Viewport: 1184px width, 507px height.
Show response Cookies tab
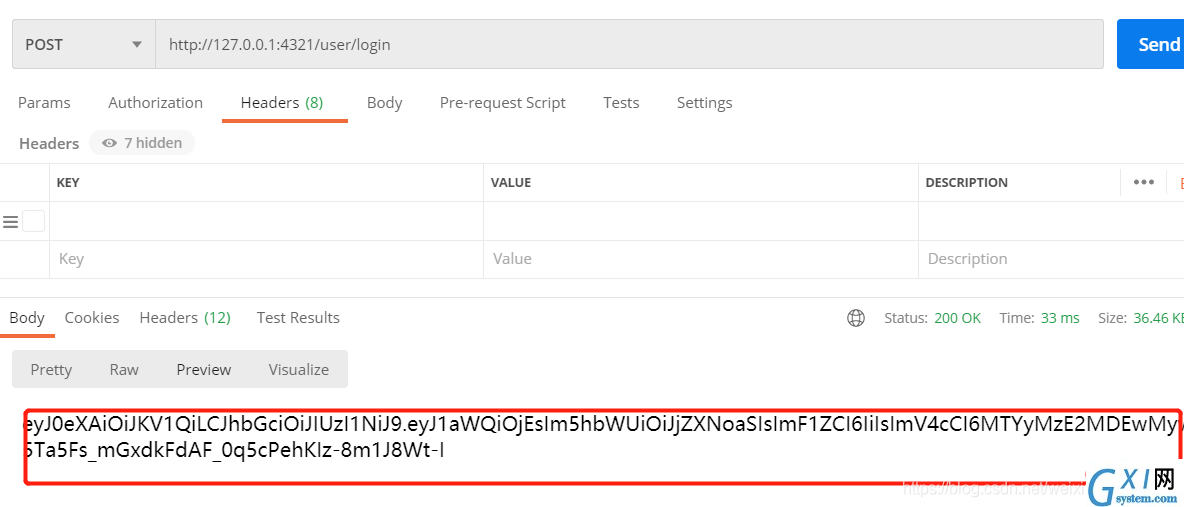pyautogui.click(x=92, y=318)
